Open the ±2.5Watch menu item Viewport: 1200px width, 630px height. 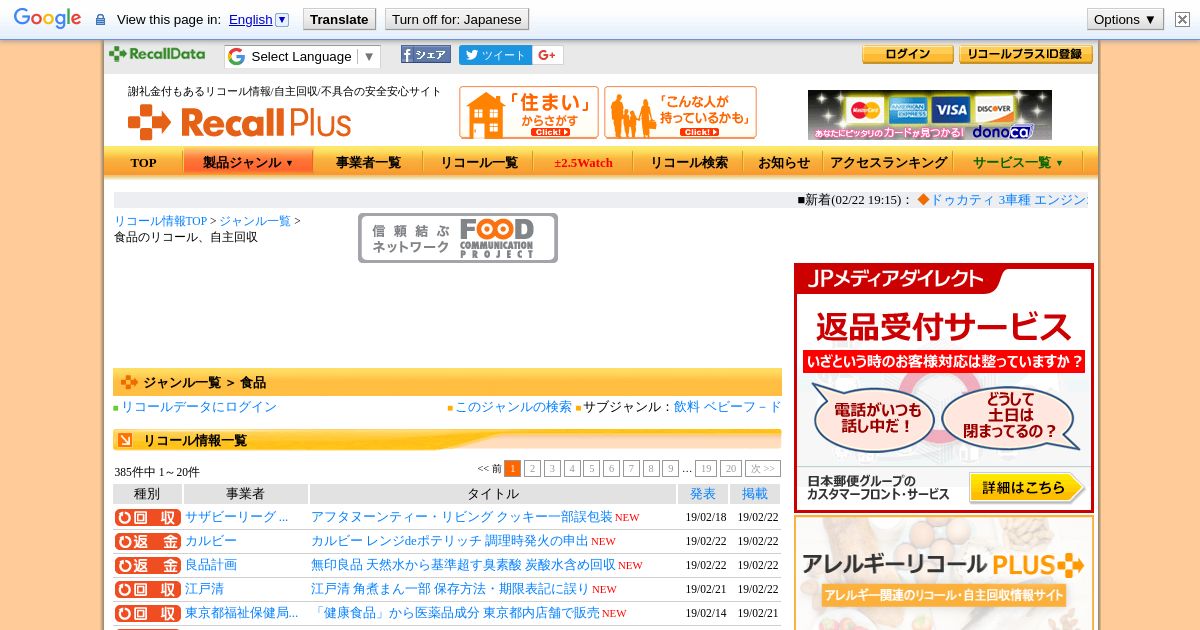[583, 162]
